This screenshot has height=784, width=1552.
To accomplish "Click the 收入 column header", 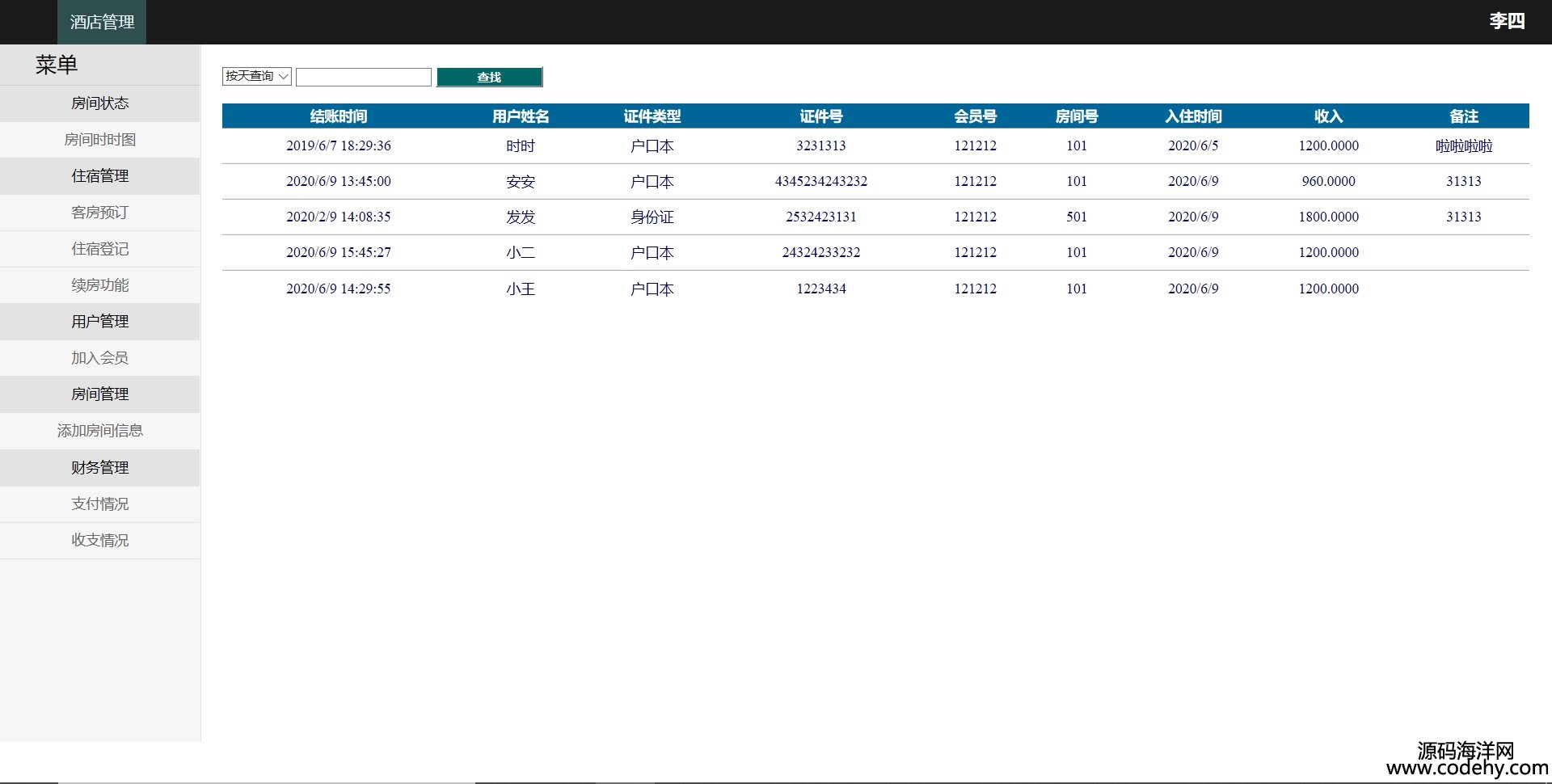I will (1329, 116).
